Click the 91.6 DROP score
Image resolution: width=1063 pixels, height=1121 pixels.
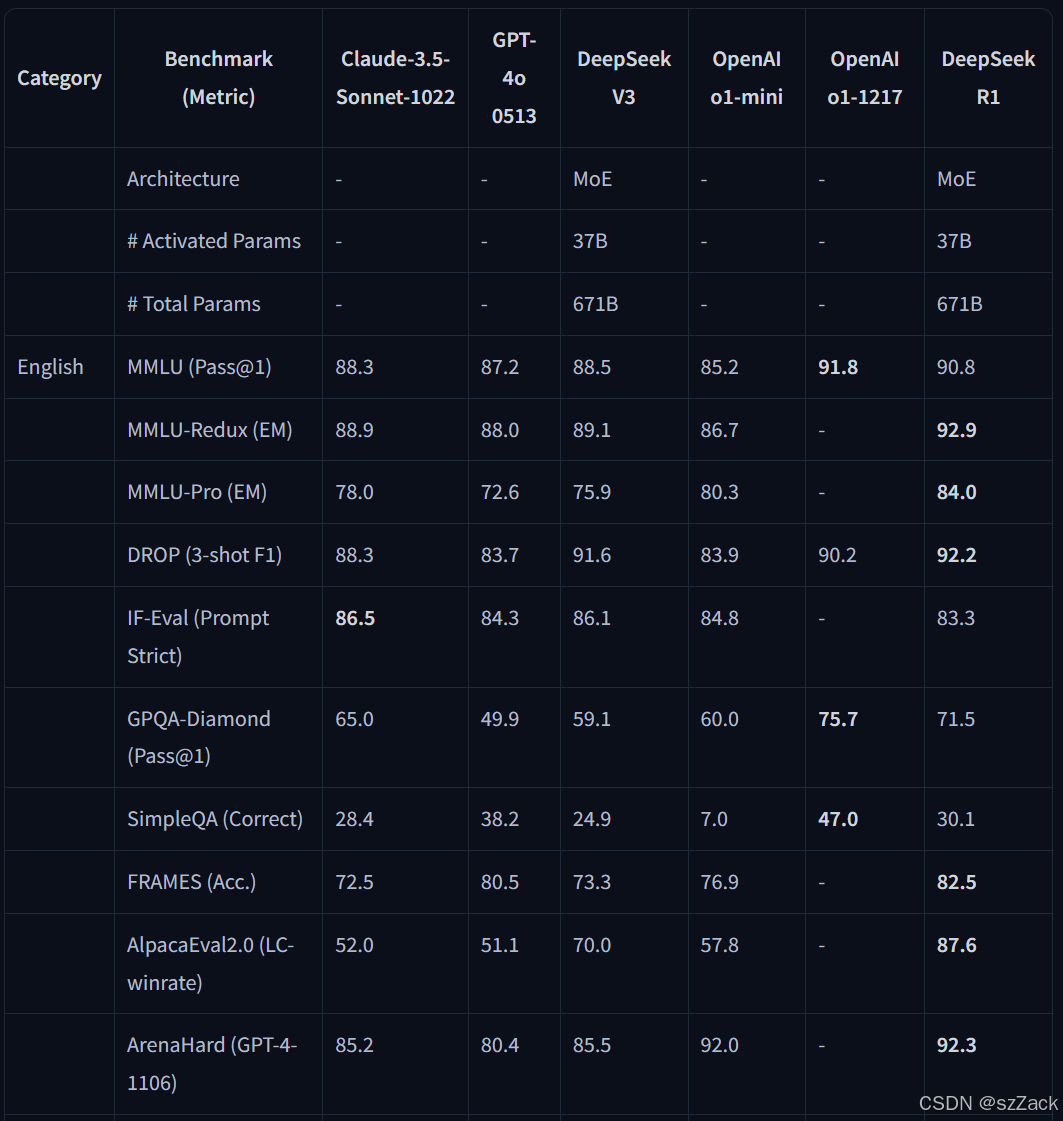[x=592, y=555]
